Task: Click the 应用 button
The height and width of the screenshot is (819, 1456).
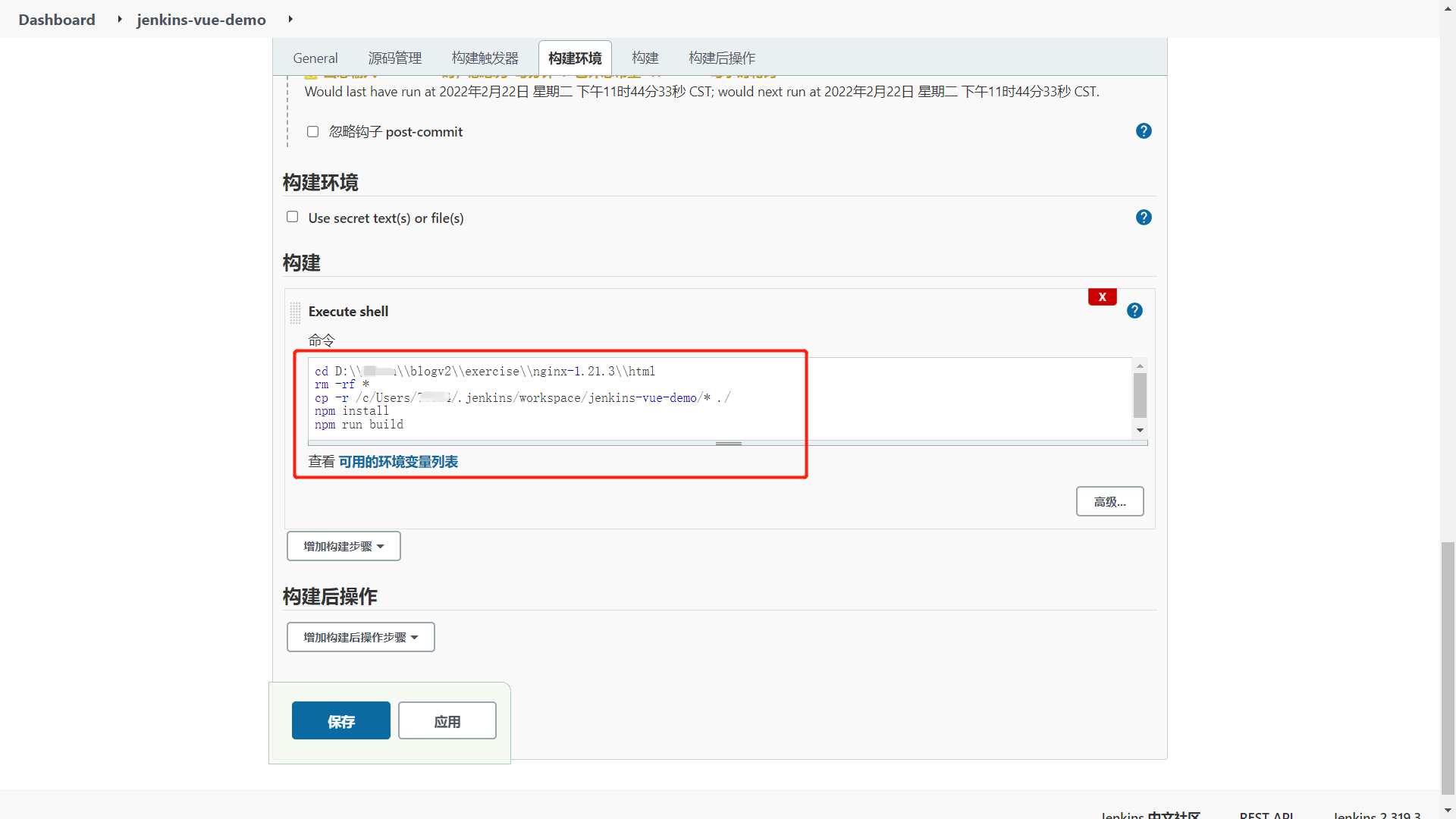Action: point(447,720)
